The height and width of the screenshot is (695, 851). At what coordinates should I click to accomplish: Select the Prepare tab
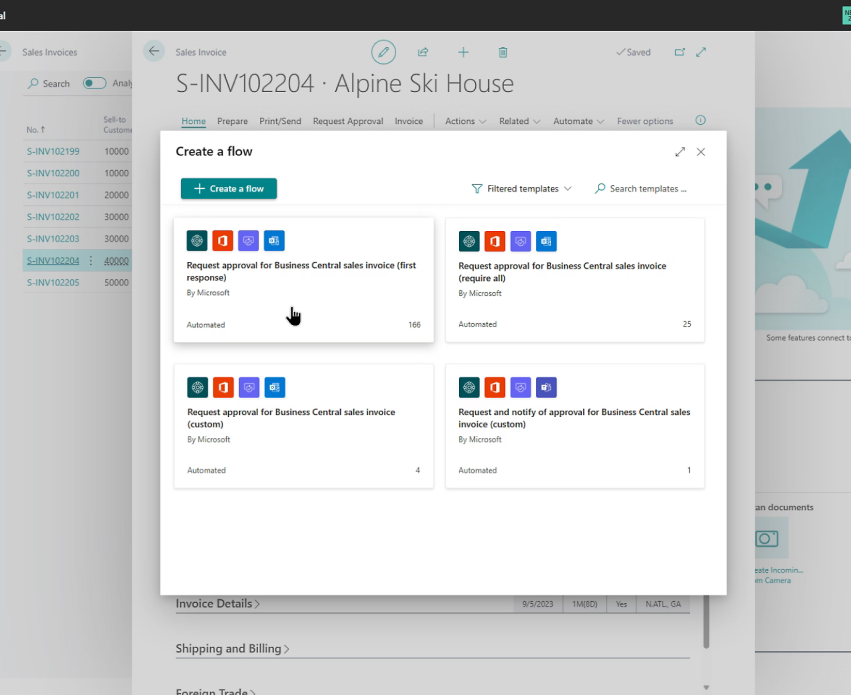[x=232, y=121]
